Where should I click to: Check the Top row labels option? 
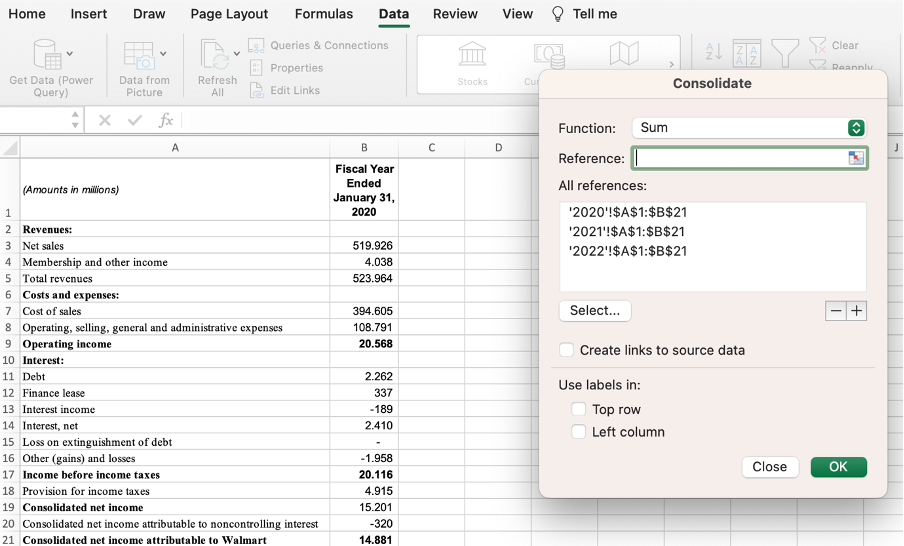coord(579,409)
